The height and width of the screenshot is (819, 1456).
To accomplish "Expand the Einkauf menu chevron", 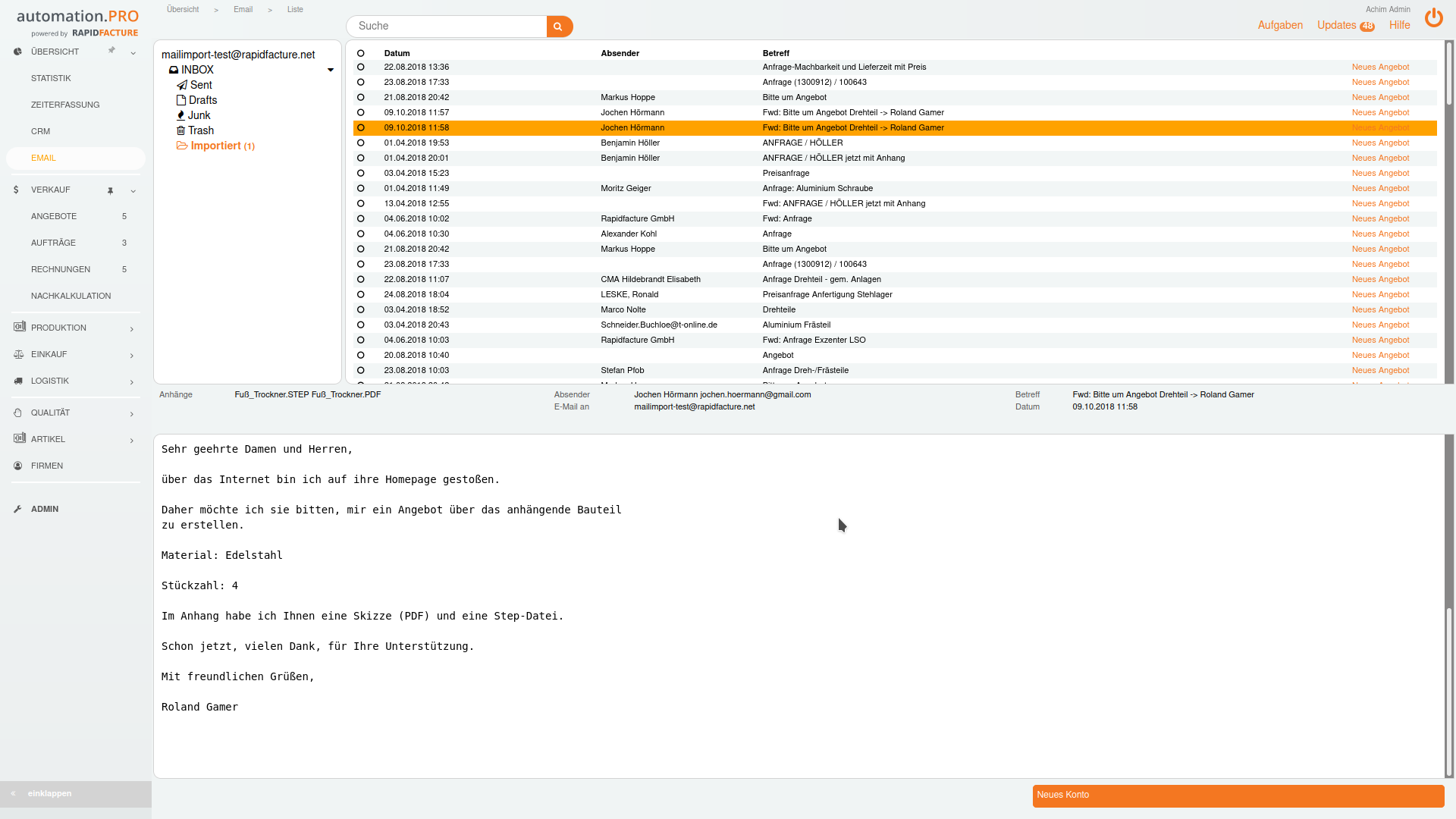I will click(x=132, y=355).
